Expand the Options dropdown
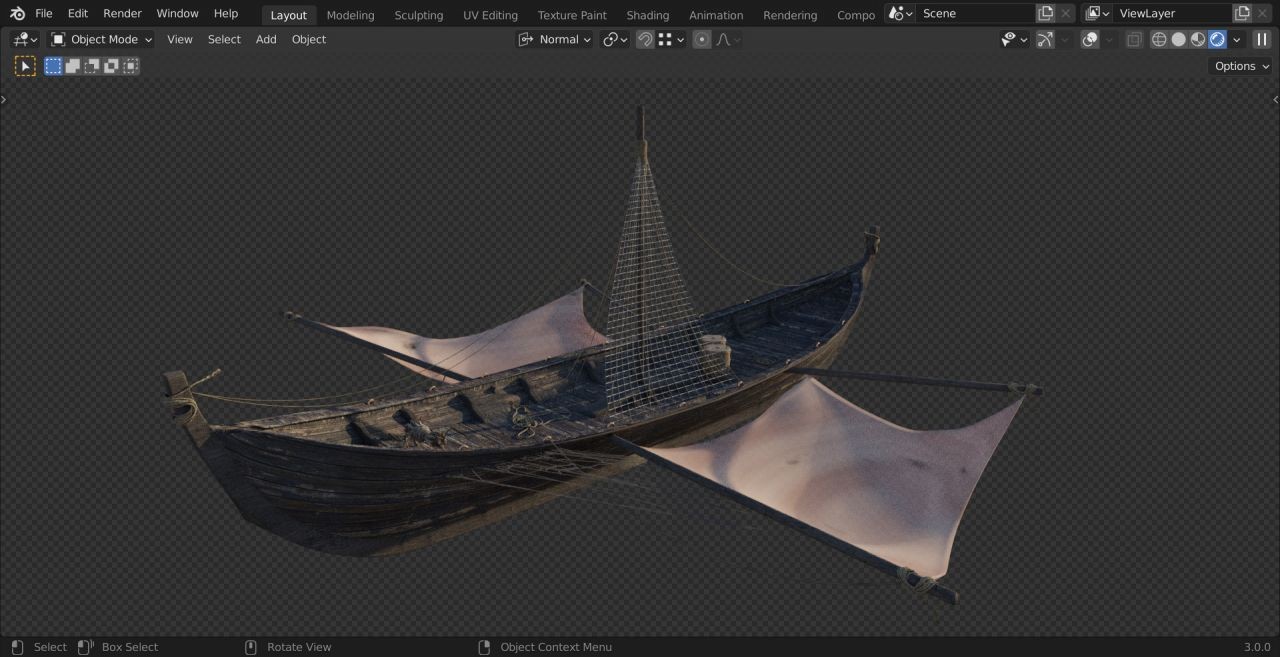Screen dimensions: 1280x657 [1241, 66]
